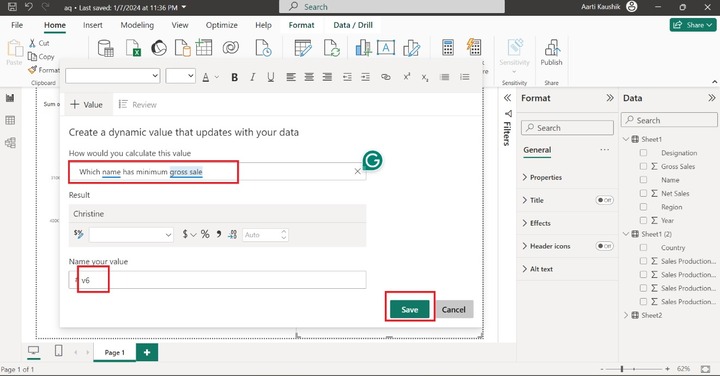Toggle bold text formatting

click(x=234, y=77)
